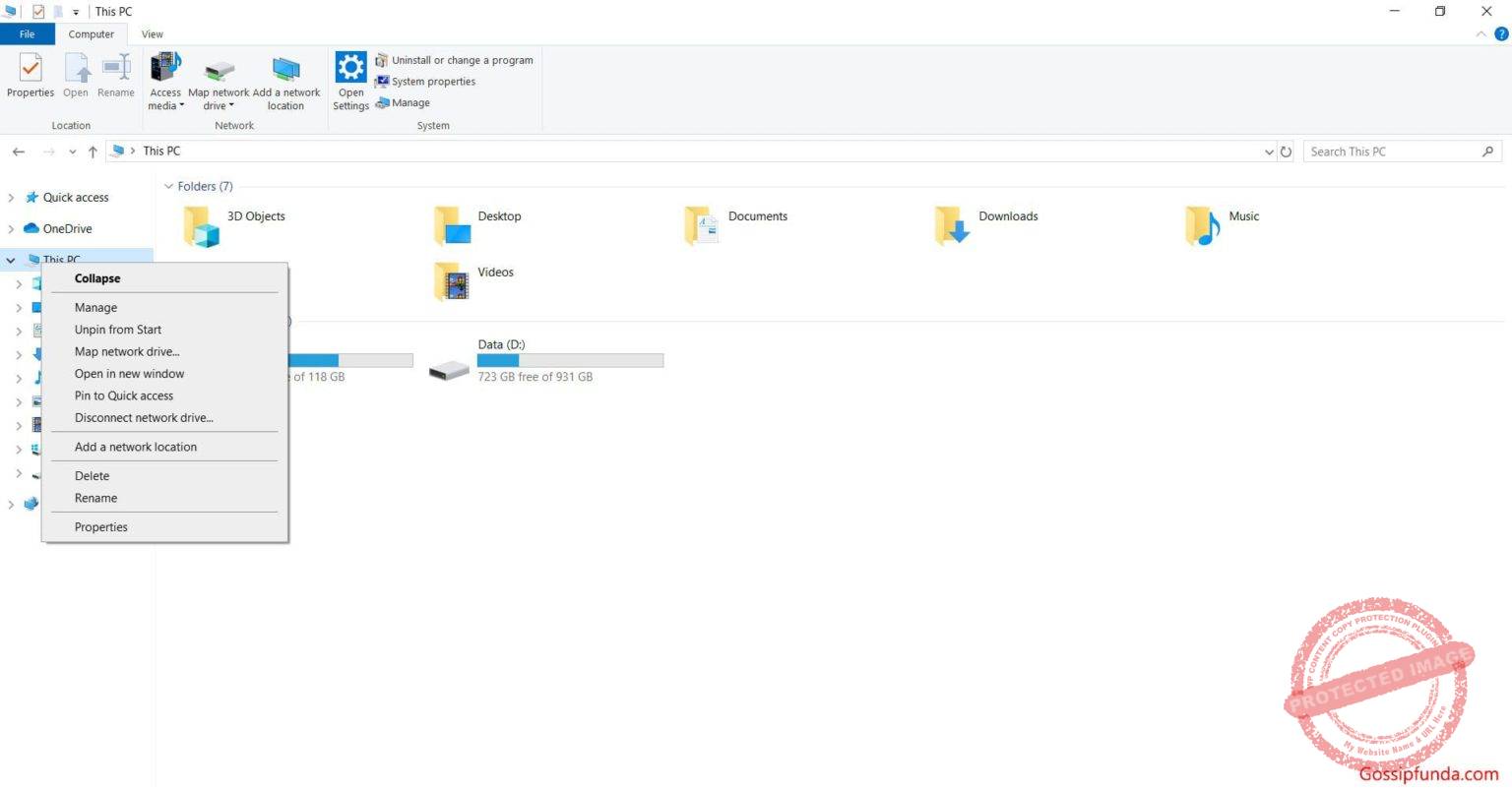Select the Rename icon in the ribbon

[116, 74]
